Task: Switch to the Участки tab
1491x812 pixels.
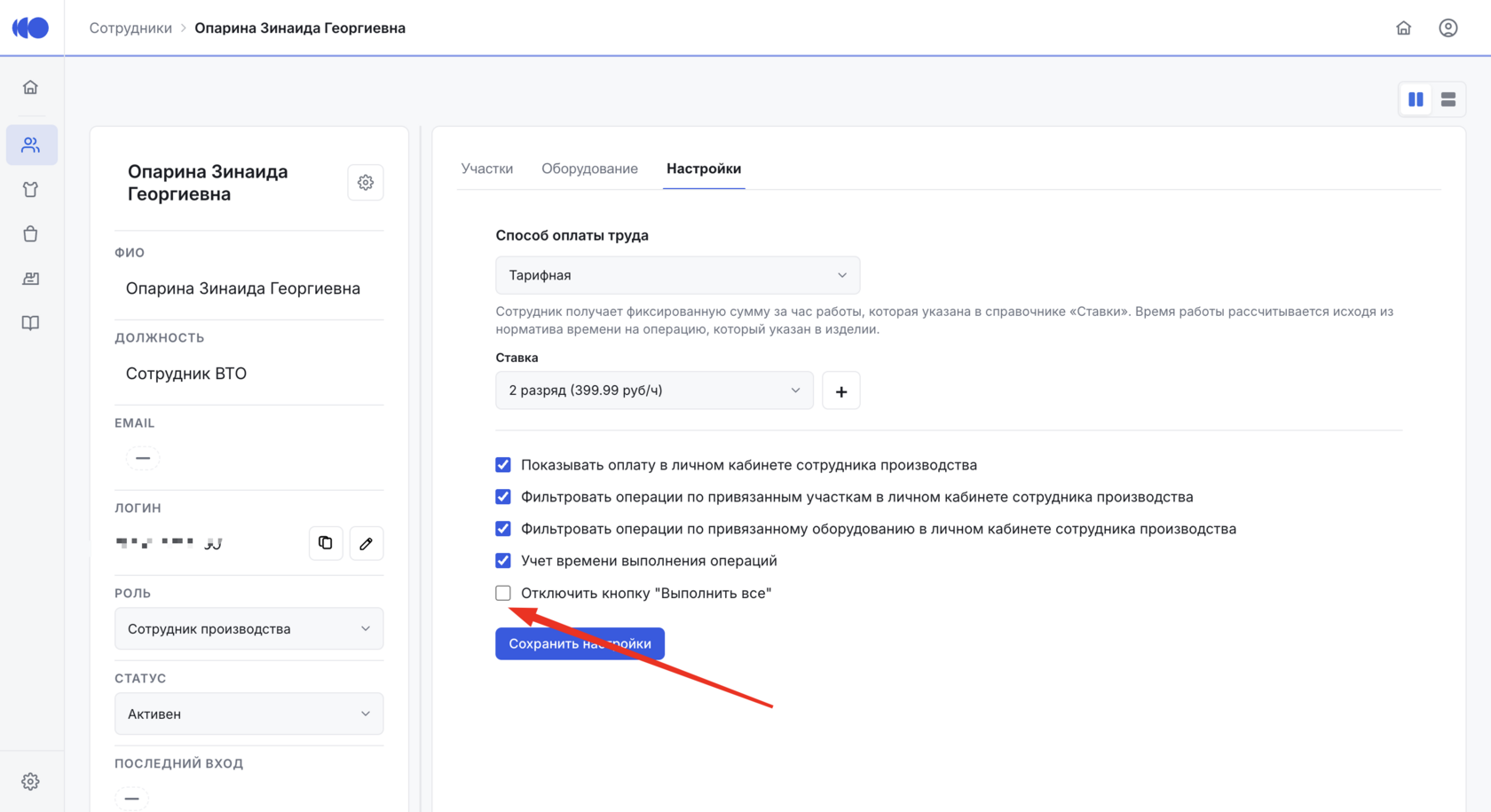Action: [x=487, y=169]
